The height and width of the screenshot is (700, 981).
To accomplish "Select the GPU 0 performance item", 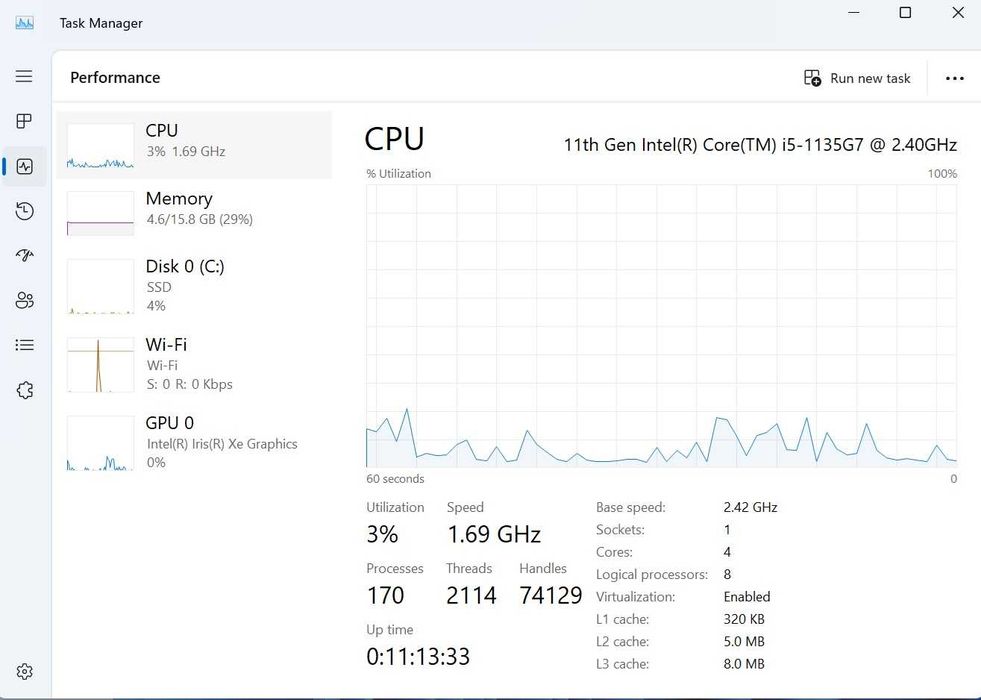I will point(194,441).
